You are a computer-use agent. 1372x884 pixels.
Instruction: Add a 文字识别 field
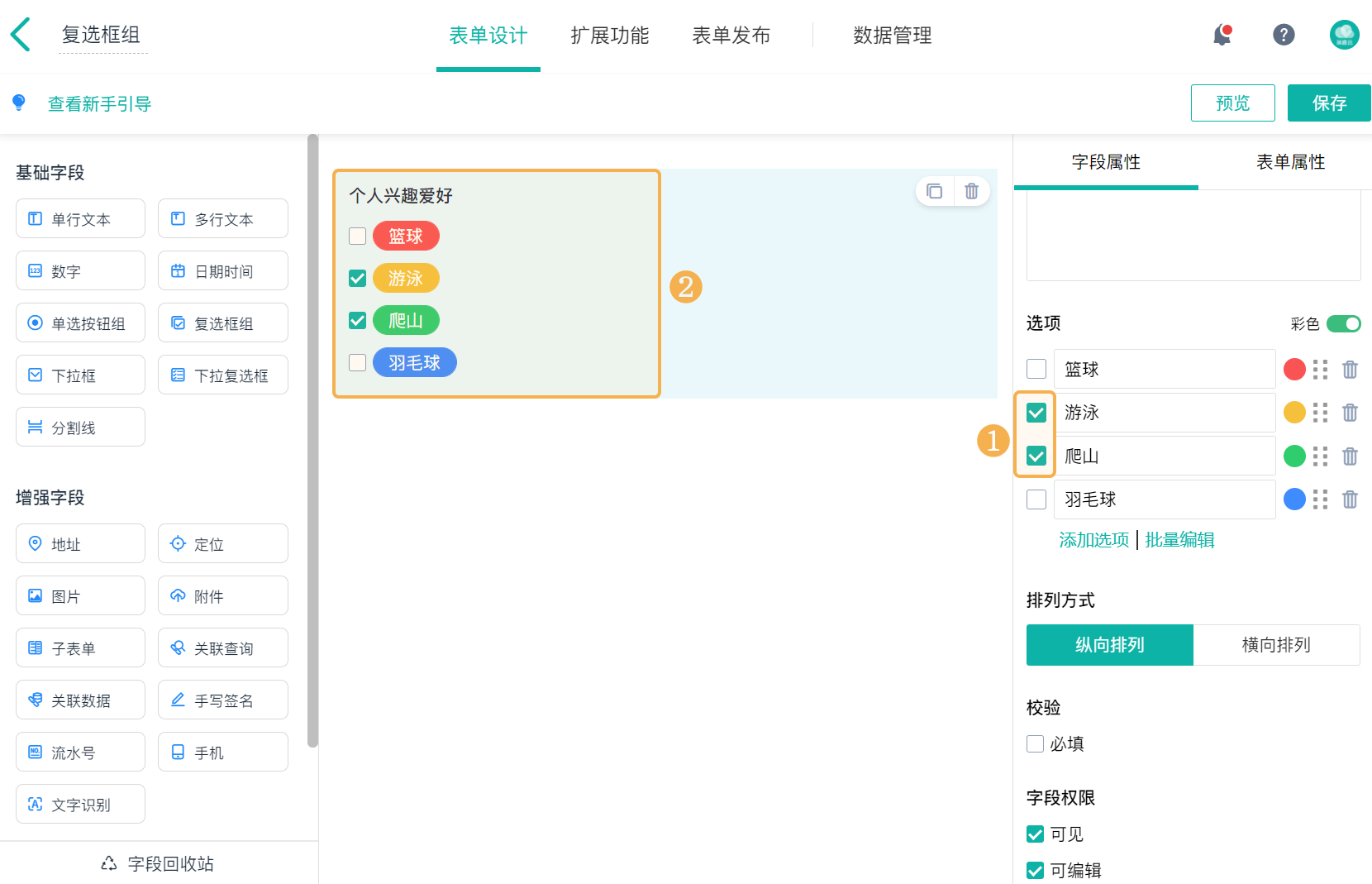(80, 804)
